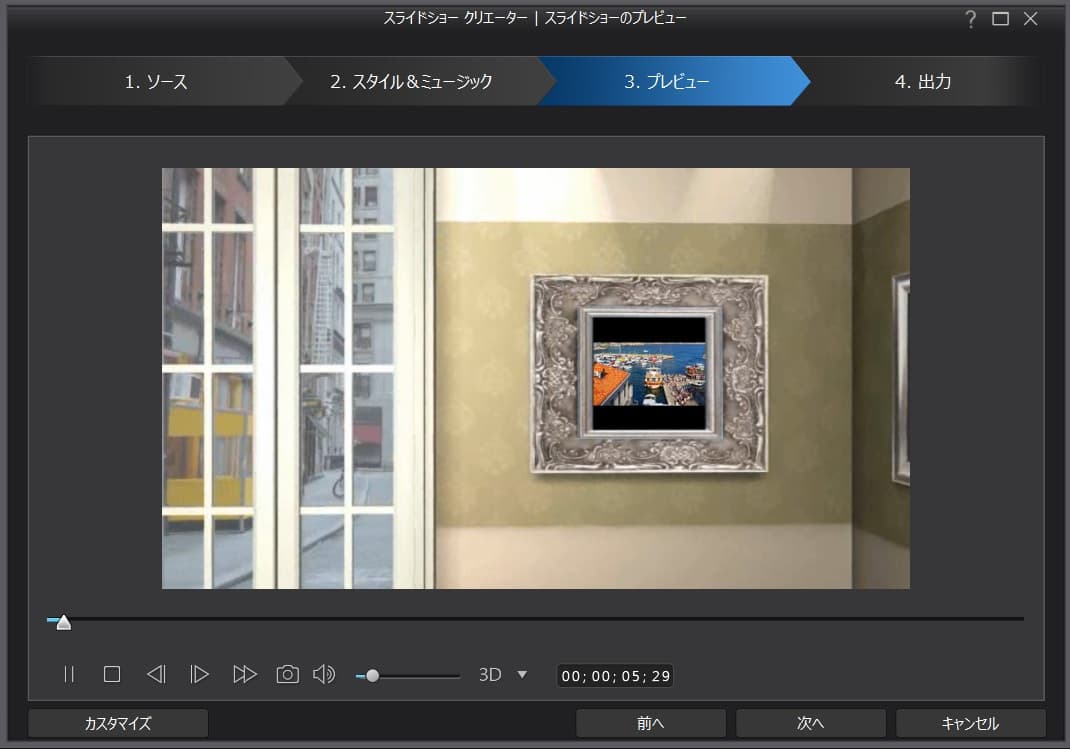Image resolution: width=1070 pixels, height=749 pixels.
Task: Click the slideshow preview video area
Action: [536, 379]
